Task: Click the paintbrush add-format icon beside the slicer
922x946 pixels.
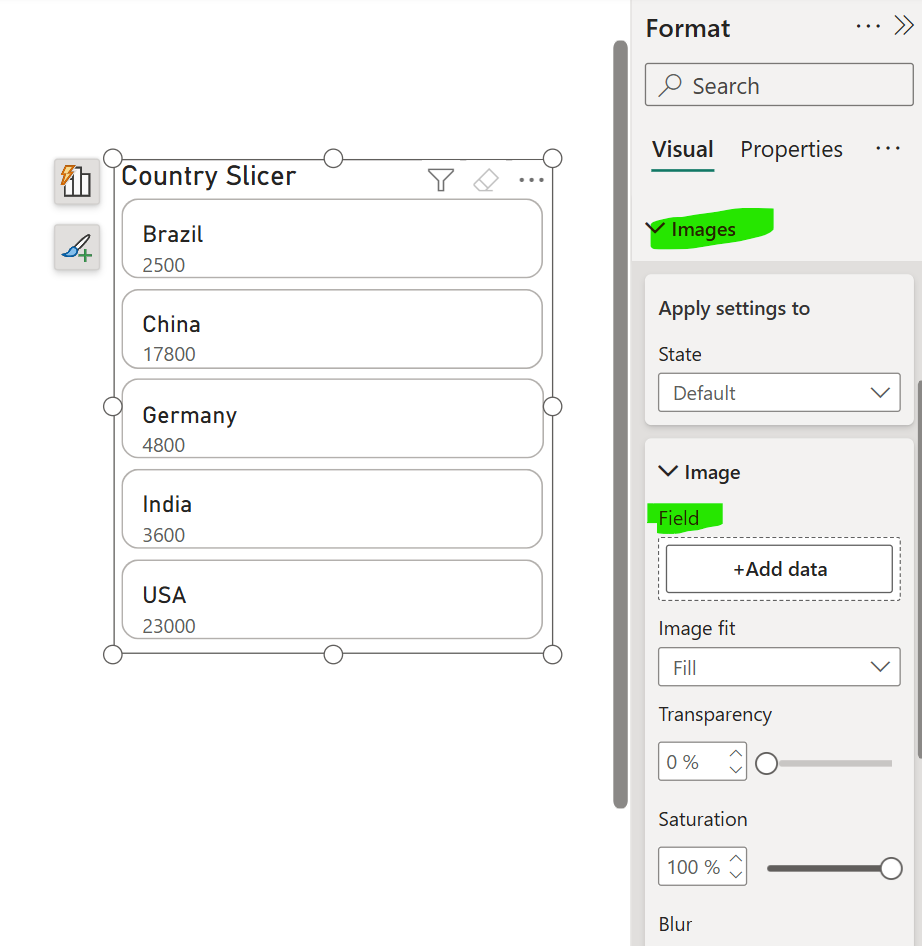Action: [76, 247]
